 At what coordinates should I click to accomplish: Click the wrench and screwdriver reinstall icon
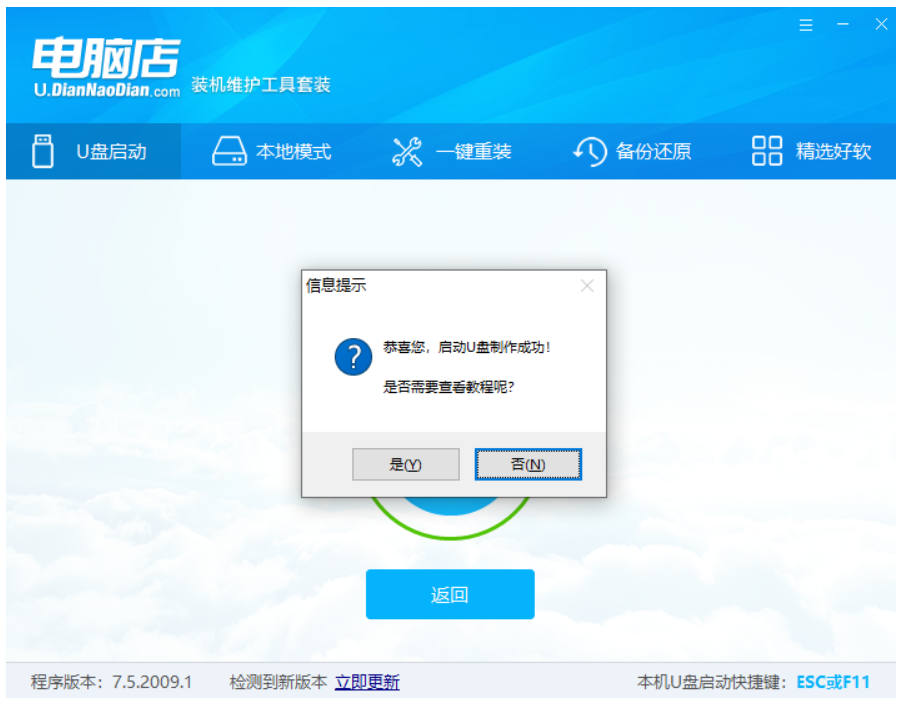tap(407, 152)
